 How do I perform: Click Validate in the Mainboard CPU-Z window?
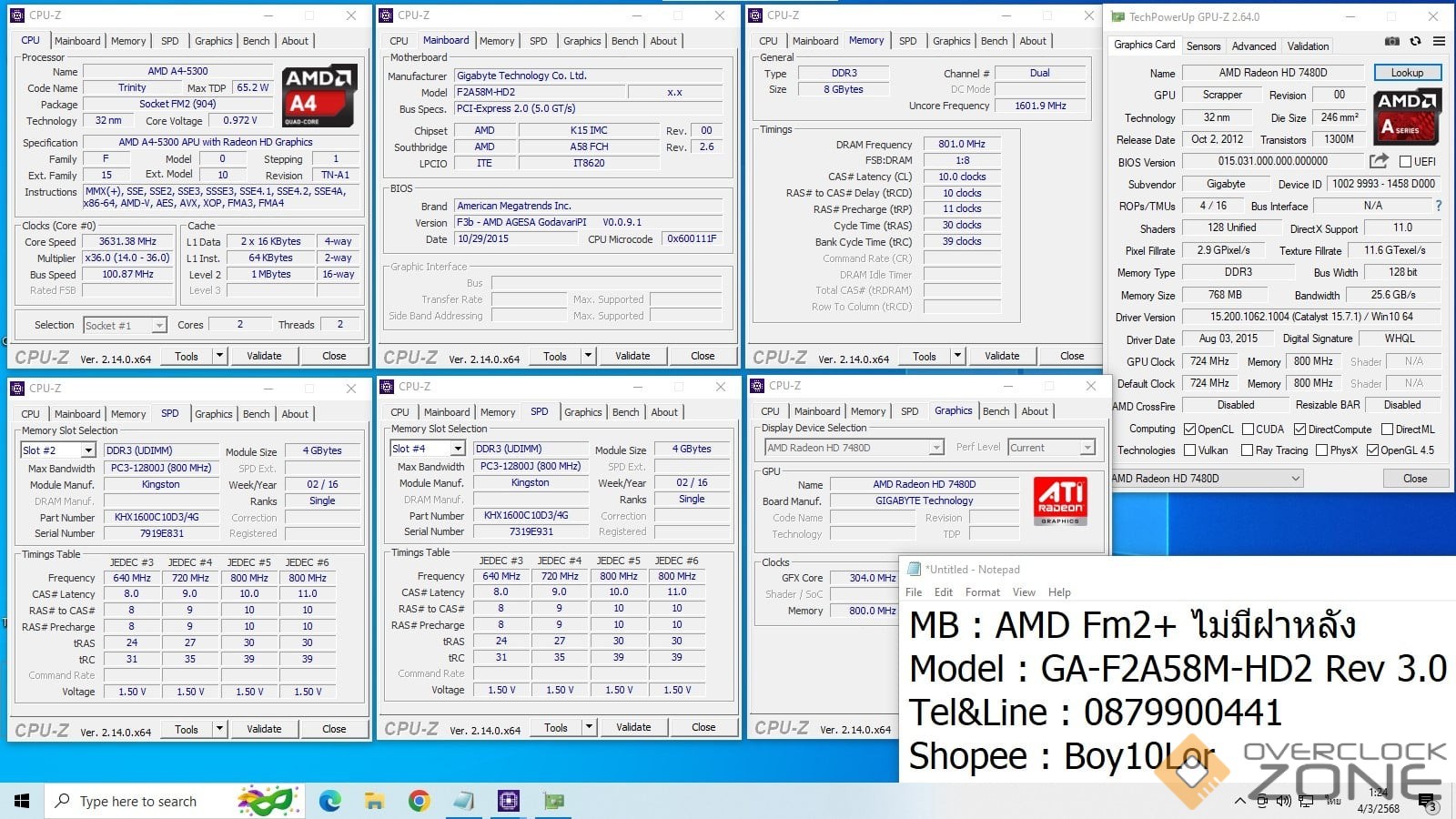click(x=632, y=356)
